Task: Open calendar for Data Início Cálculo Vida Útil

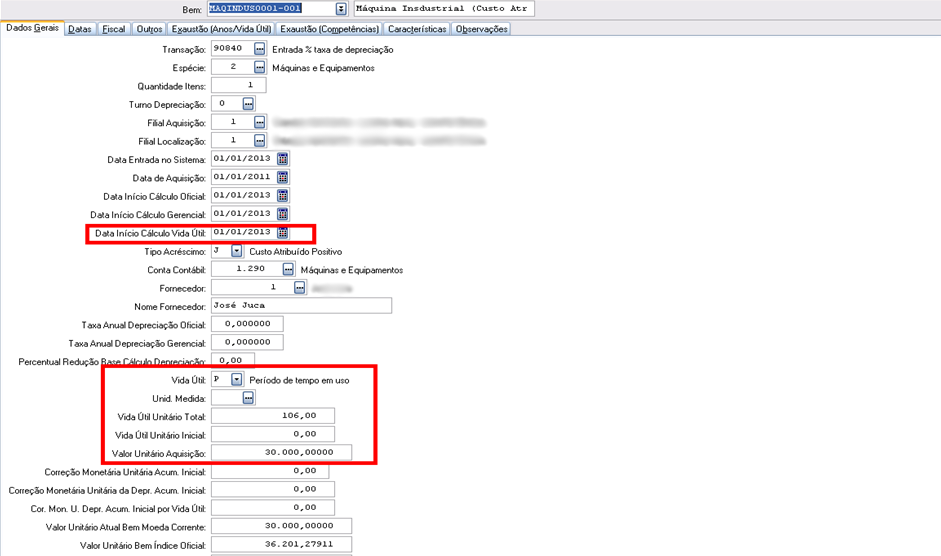Action: [x=283, y=232]
